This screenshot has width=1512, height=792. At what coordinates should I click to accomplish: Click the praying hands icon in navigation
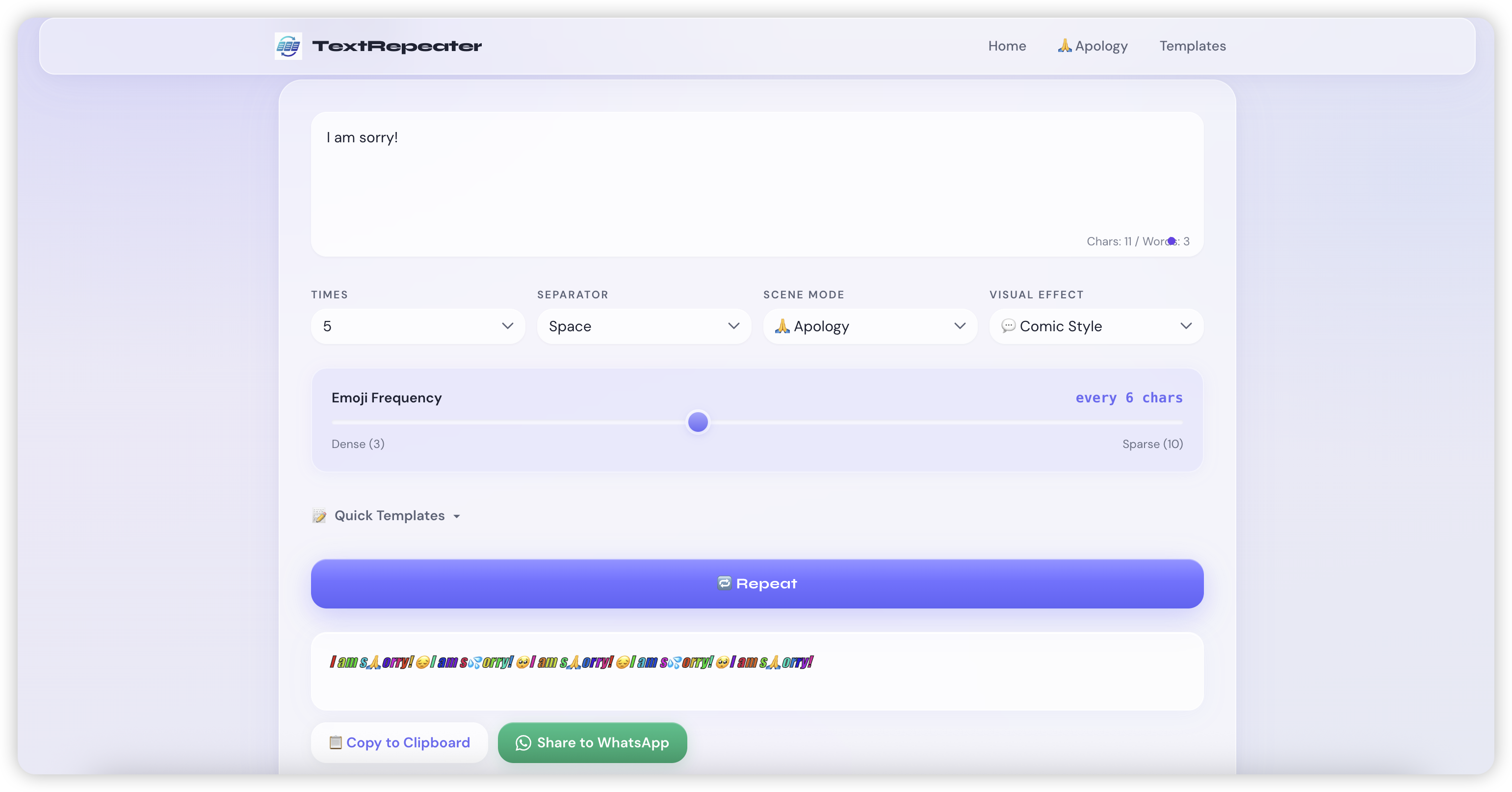pyautogui.click(x=1064, y=45)
